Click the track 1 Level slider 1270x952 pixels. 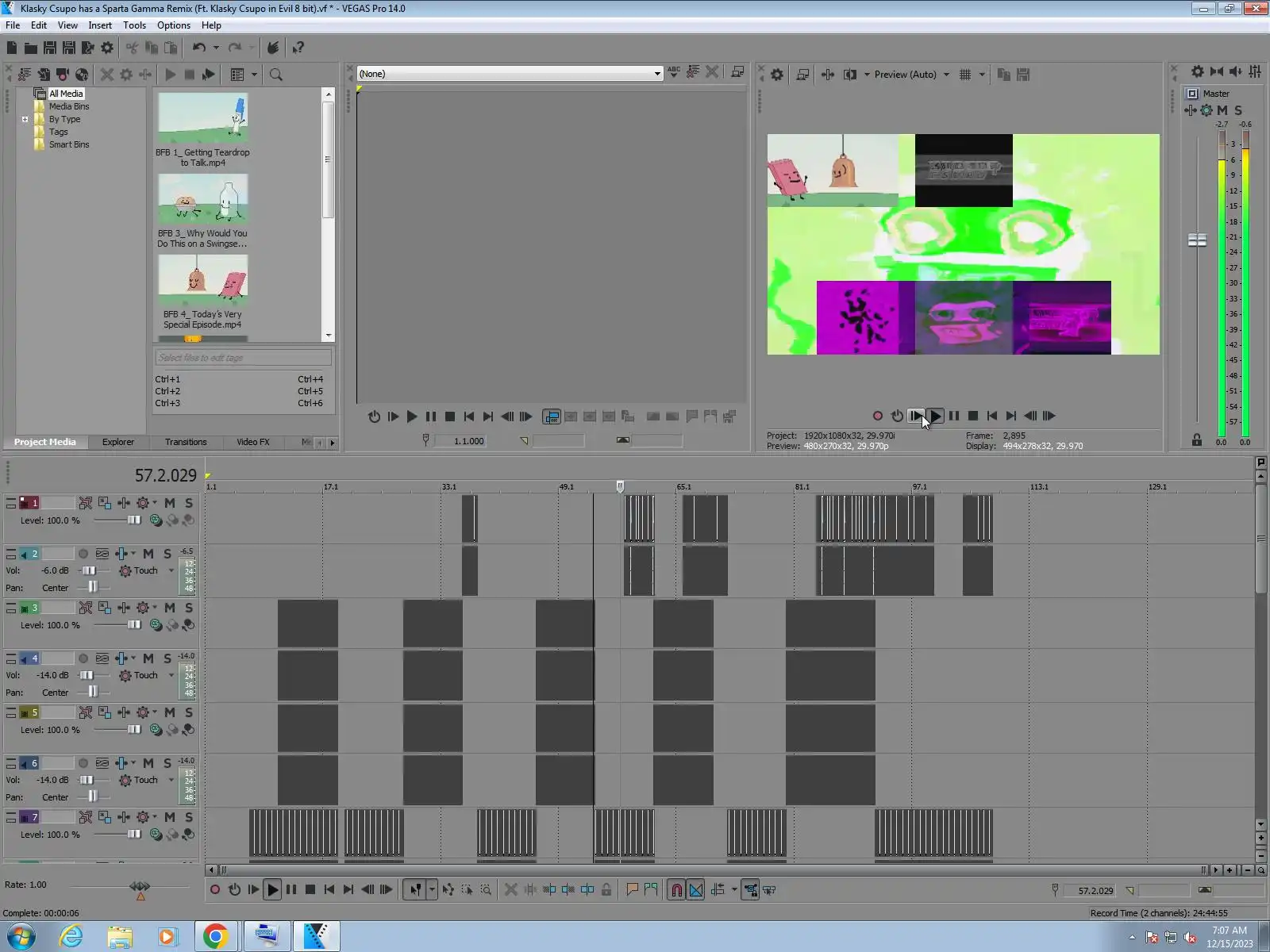tap(134, 520)
